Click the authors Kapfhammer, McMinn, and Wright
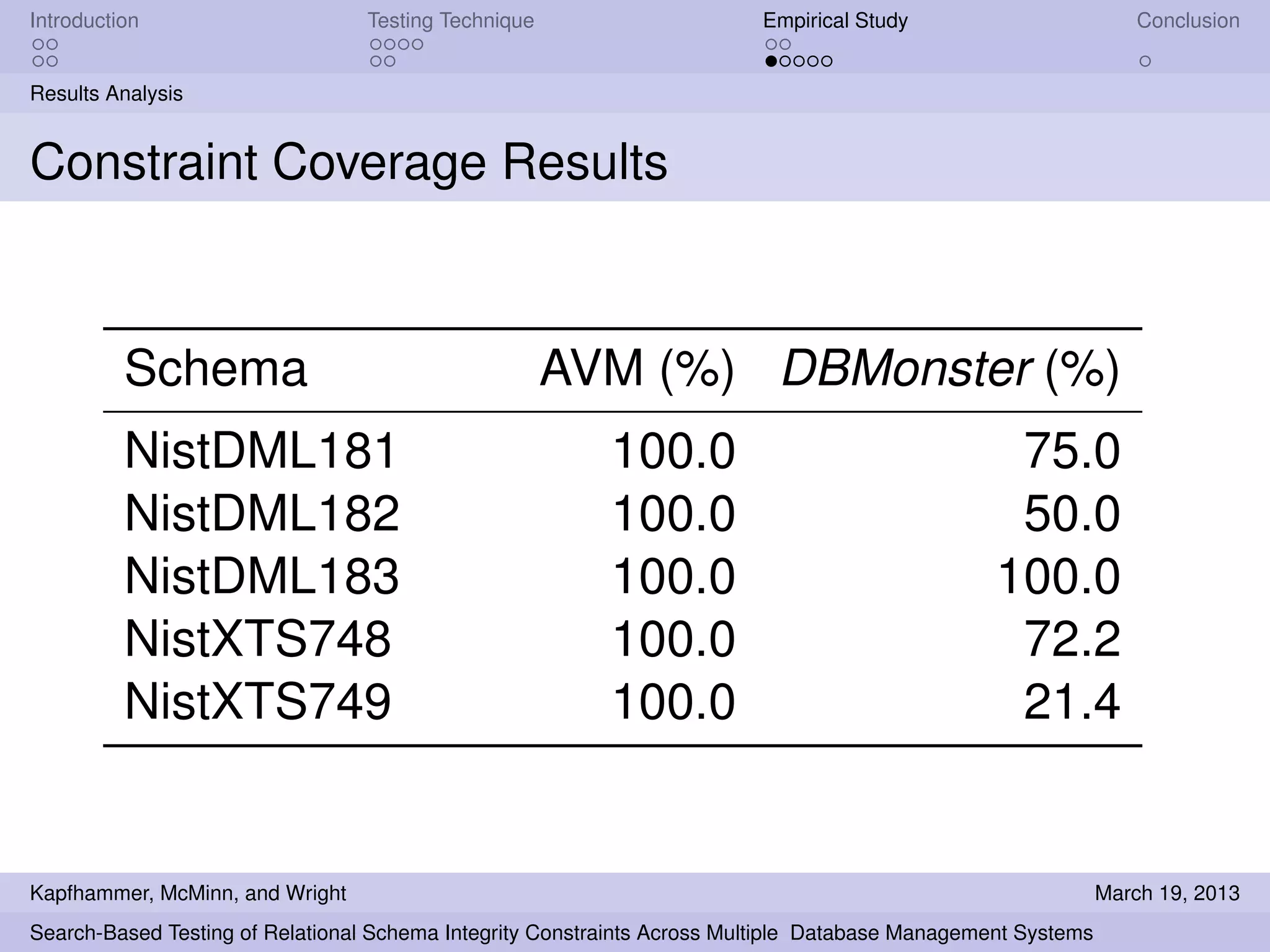This screenshot has width=1270, height=952. tap(188, 893)
